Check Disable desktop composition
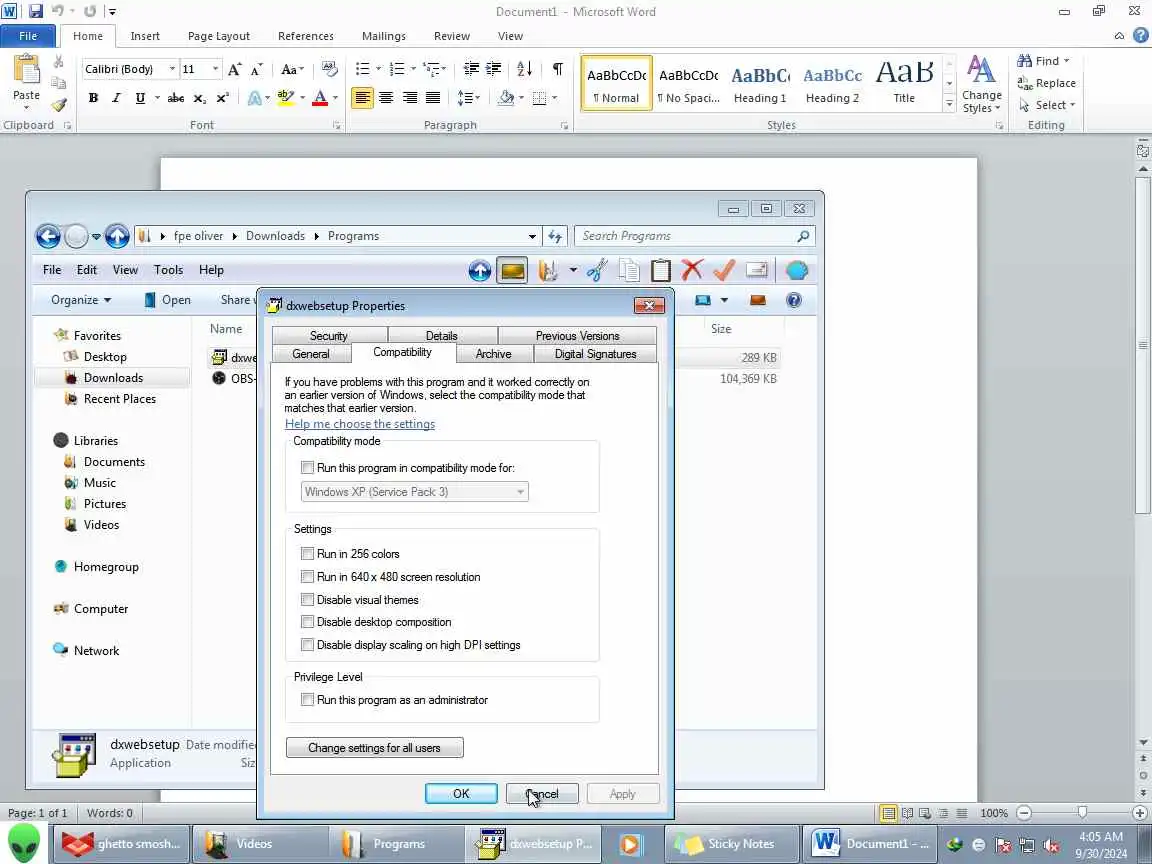Image resolution: width=1152 pixels, height=864 pixels. pyautogui.click(x=307, y=622)
